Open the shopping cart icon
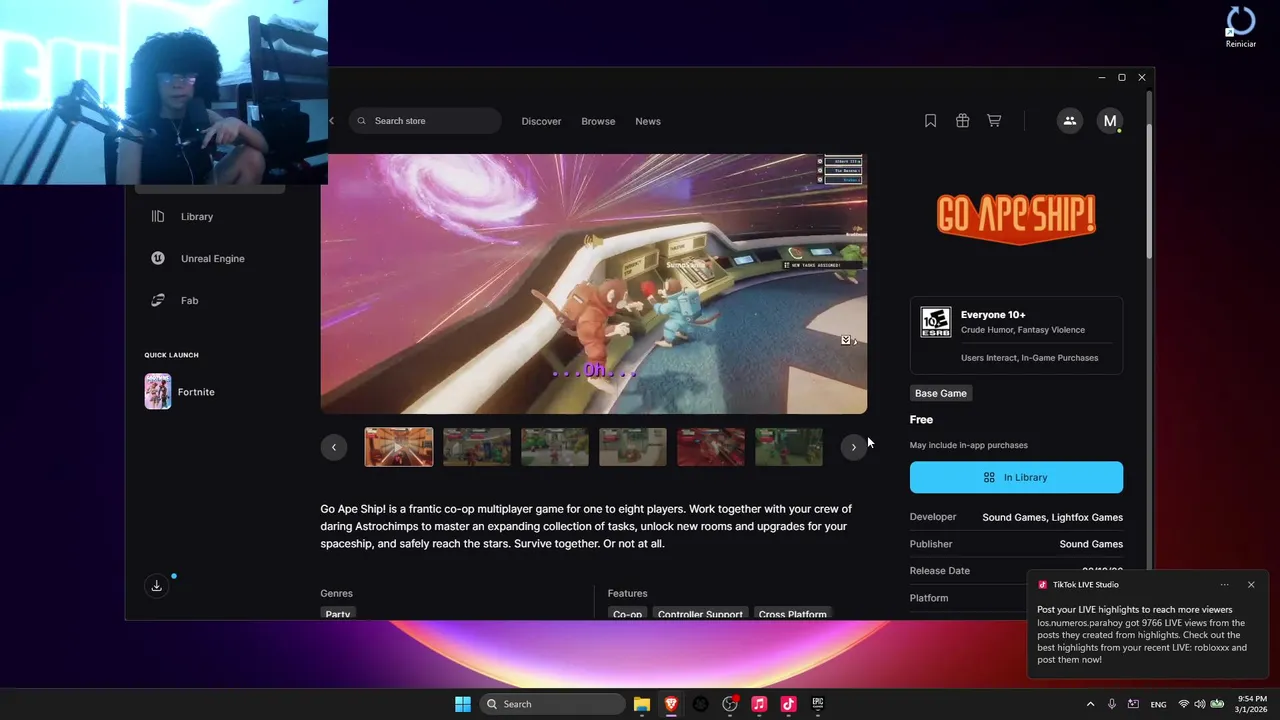The height and width of the screenshot is (720, 1280). click(994, 121)
